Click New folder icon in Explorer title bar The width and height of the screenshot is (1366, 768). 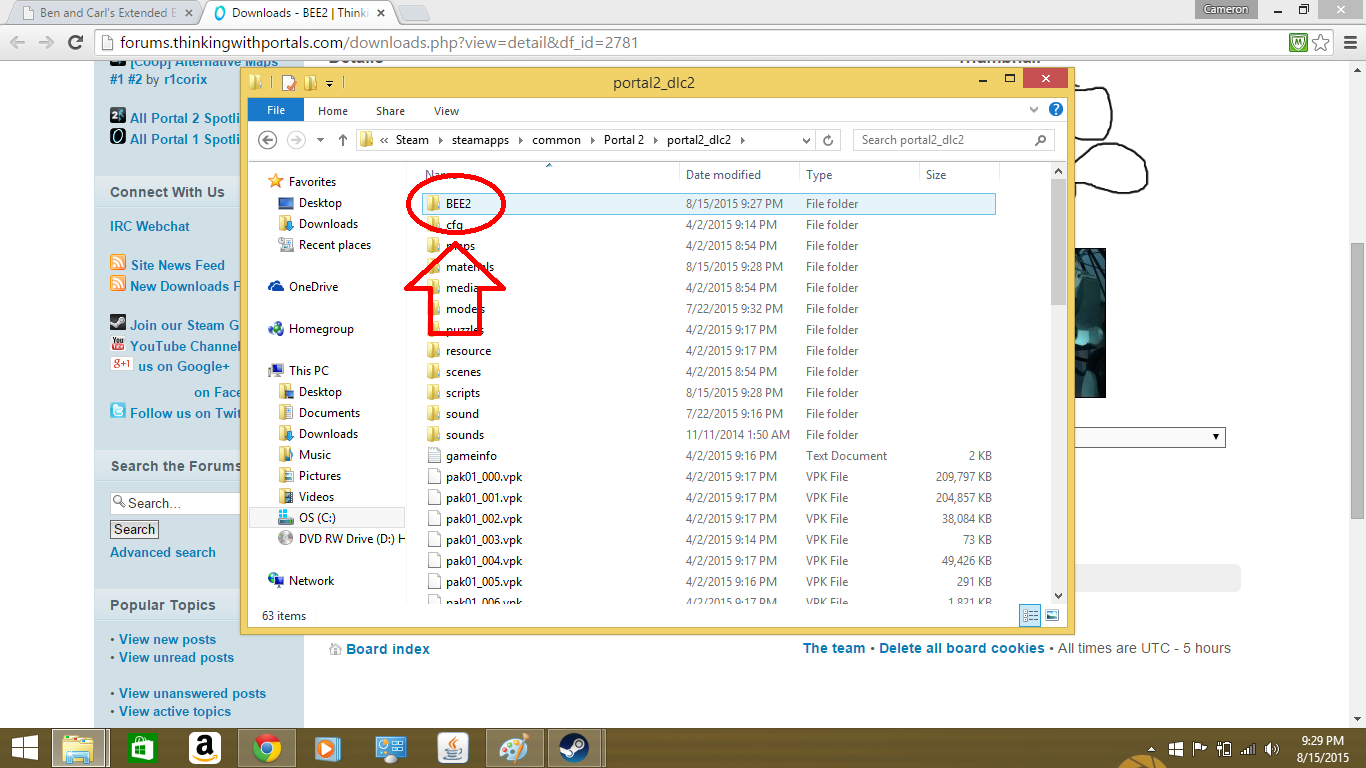pyautogui.click(x=310, y=83)
